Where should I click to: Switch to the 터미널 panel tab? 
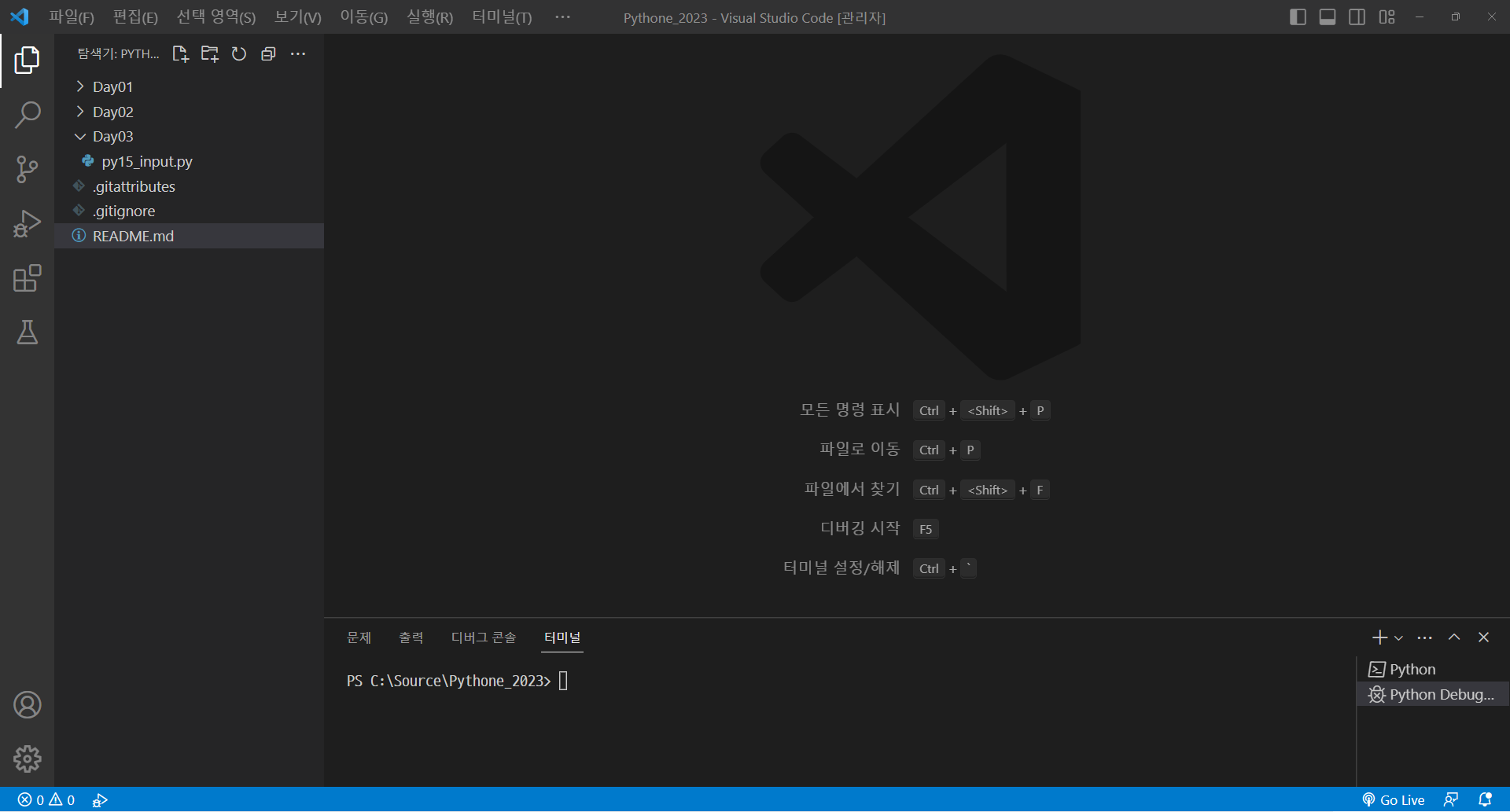(x=562, y=637)
